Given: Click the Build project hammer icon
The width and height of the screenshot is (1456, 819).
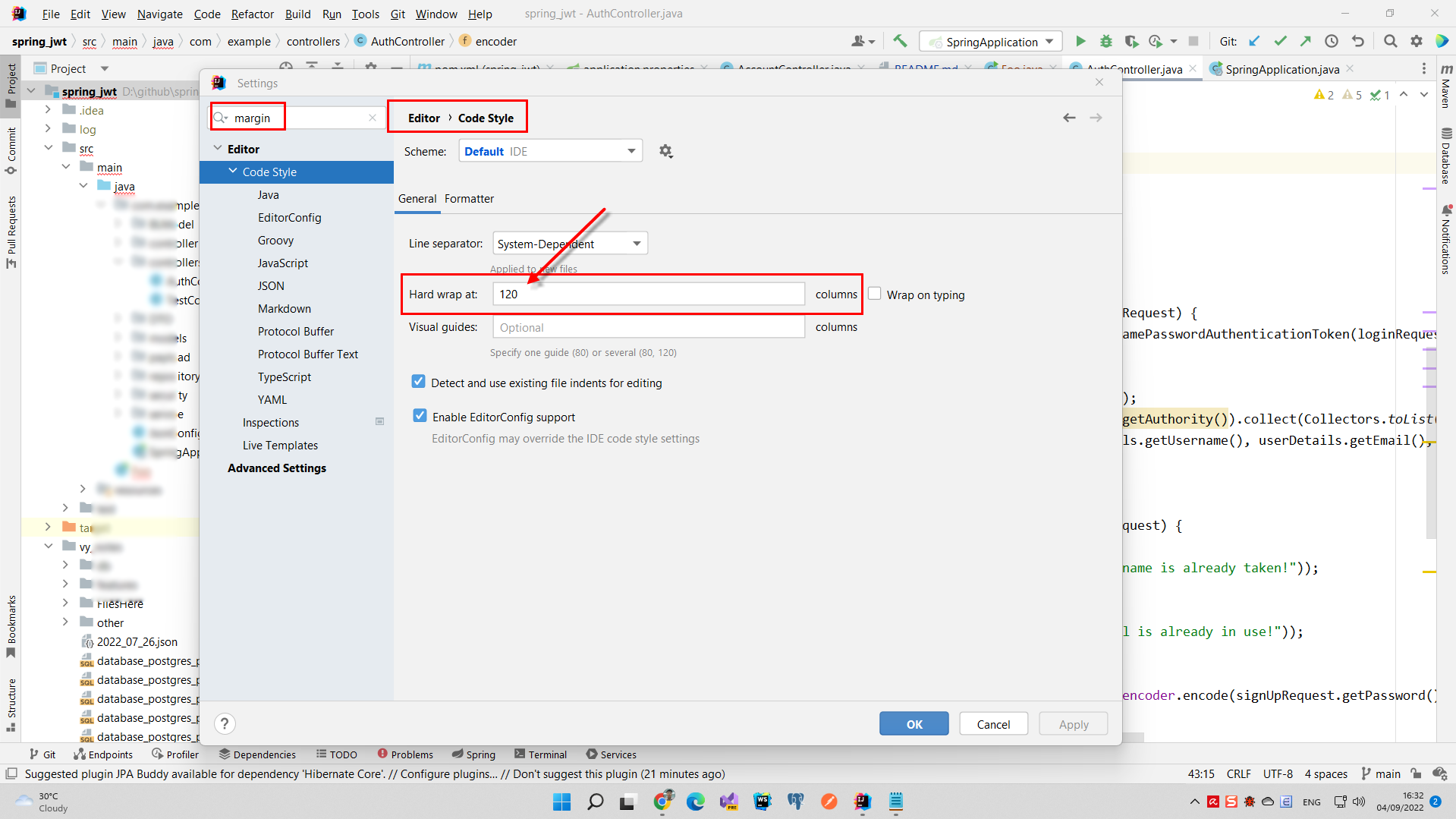Looking at the screenshot, I should coord(900,41).
